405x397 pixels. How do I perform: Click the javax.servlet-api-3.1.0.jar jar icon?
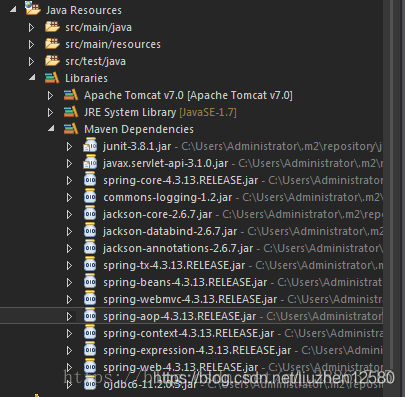[x=90, y=162]
